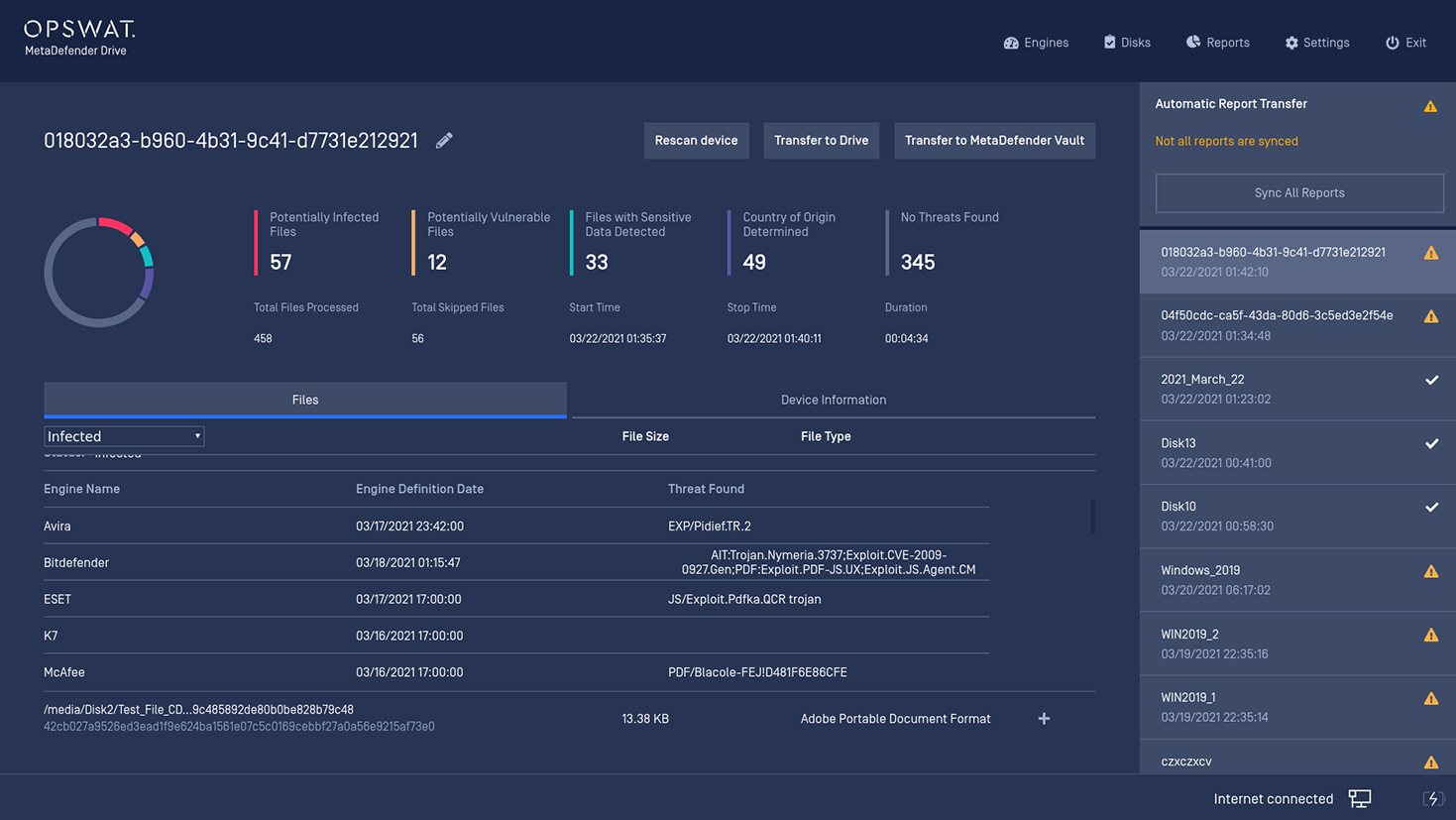Click the Potentially Infected Files count 57
The width and height of the screenshot is (1456, 820).
tap(280, 262)
